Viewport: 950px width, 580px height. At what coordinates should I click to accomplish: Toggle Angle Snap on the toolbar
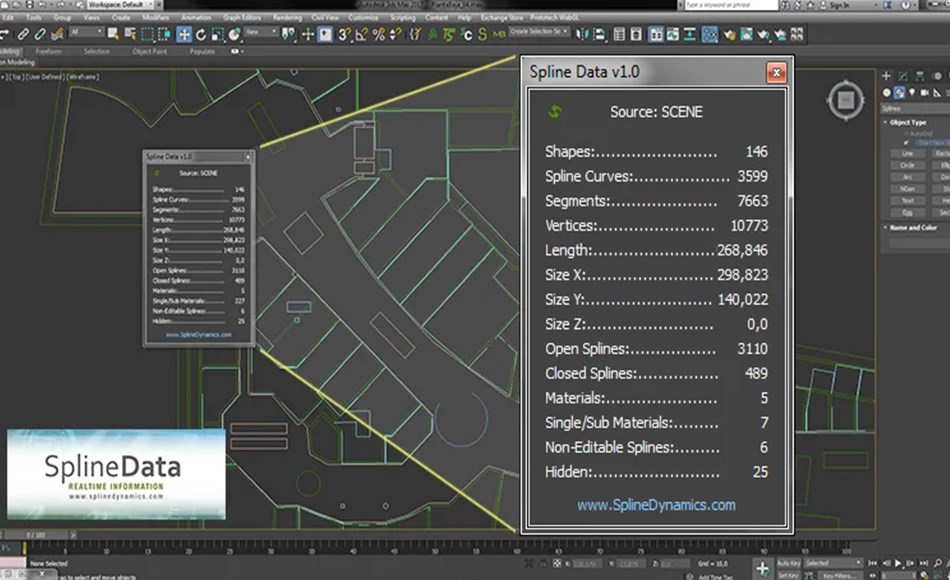point(359,36)
